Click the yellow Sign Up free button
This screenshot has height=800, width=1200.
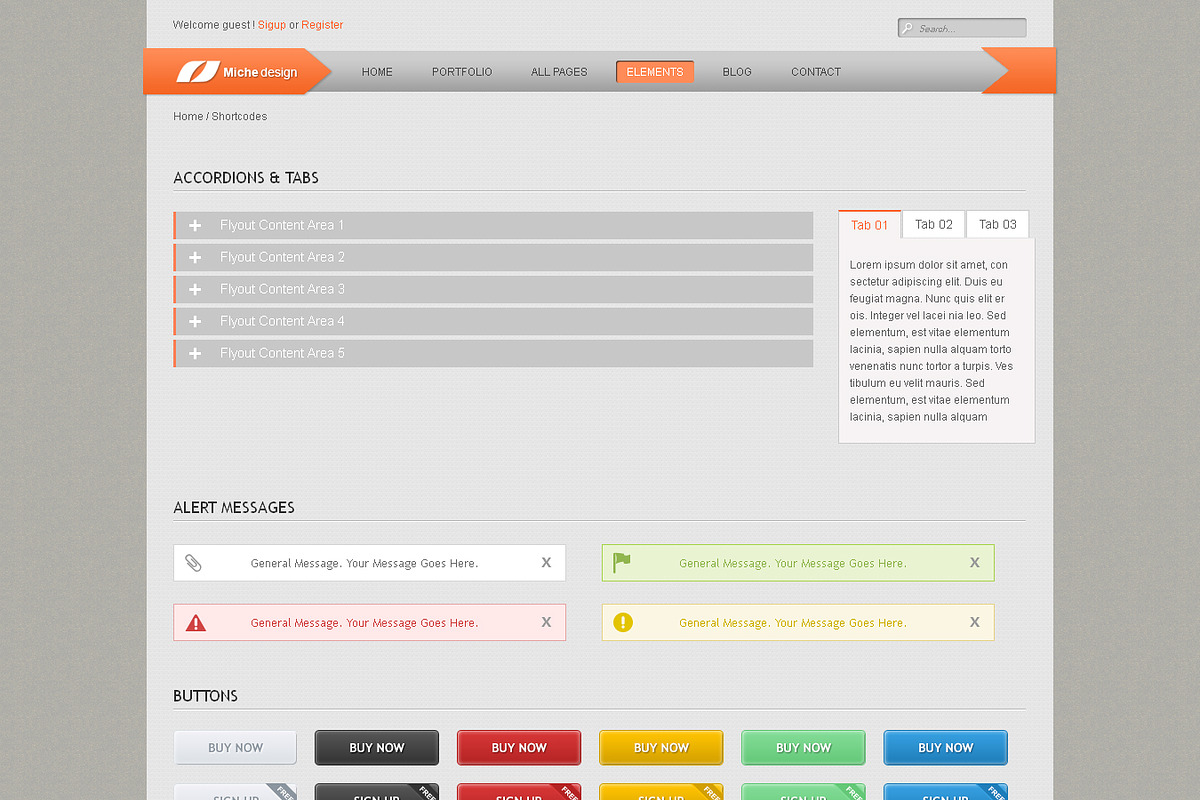pyautogui.click(x=661, y=792)
